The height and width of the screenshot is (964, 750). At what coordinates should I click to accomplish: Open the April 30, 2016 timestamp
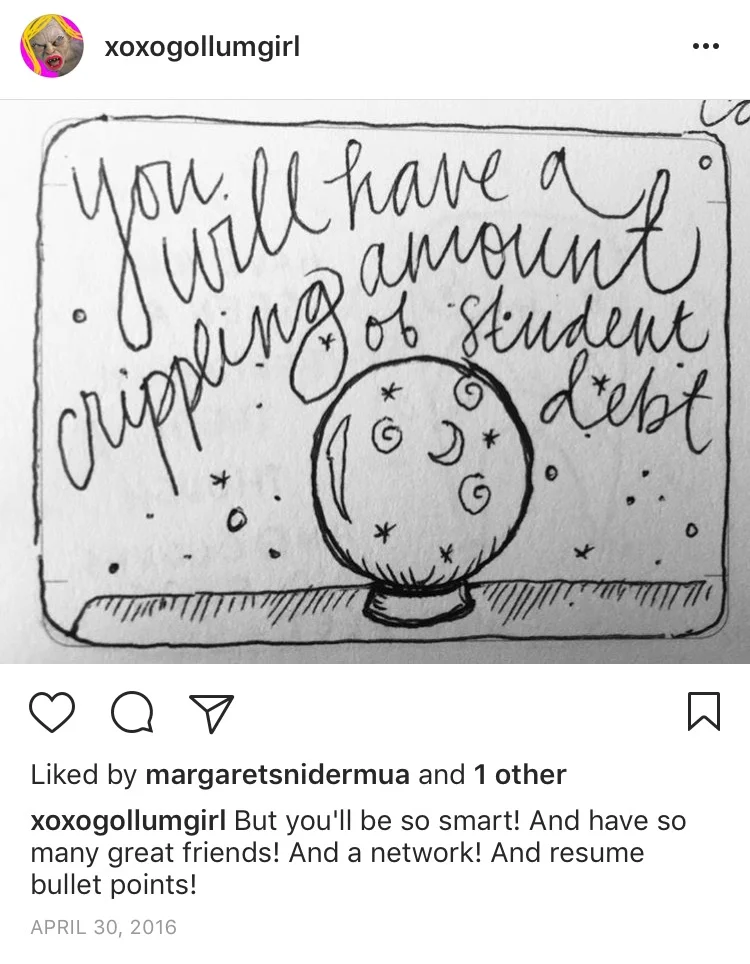(103, 927)
